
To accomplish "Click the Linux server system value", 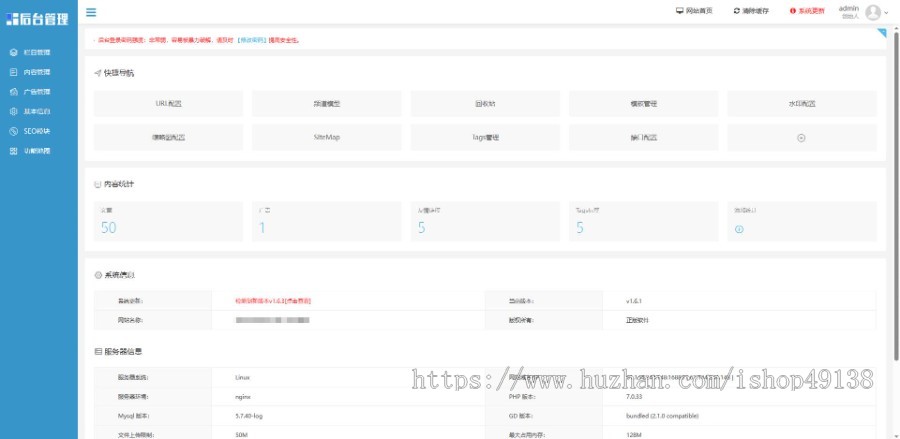I will point(242,378).
